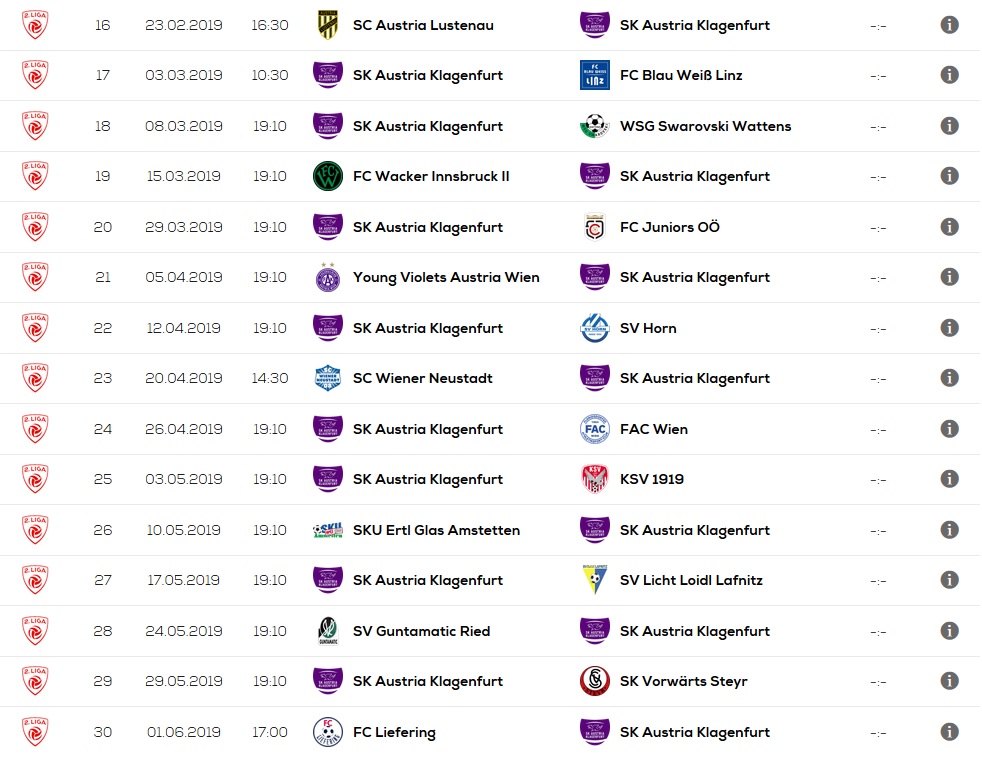Open match info for round 16 fixture
This screenshot has width=982, height=762.
(x=949, y=25)
